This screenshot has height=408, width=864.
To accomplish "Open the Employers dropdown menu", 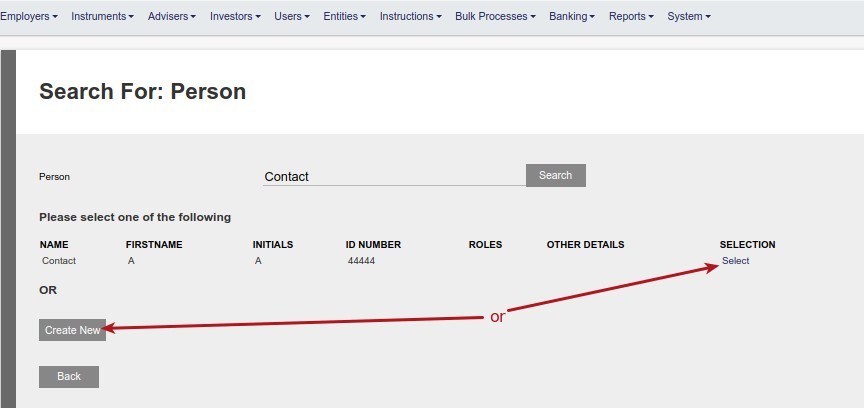I will [x=28, y=17].
